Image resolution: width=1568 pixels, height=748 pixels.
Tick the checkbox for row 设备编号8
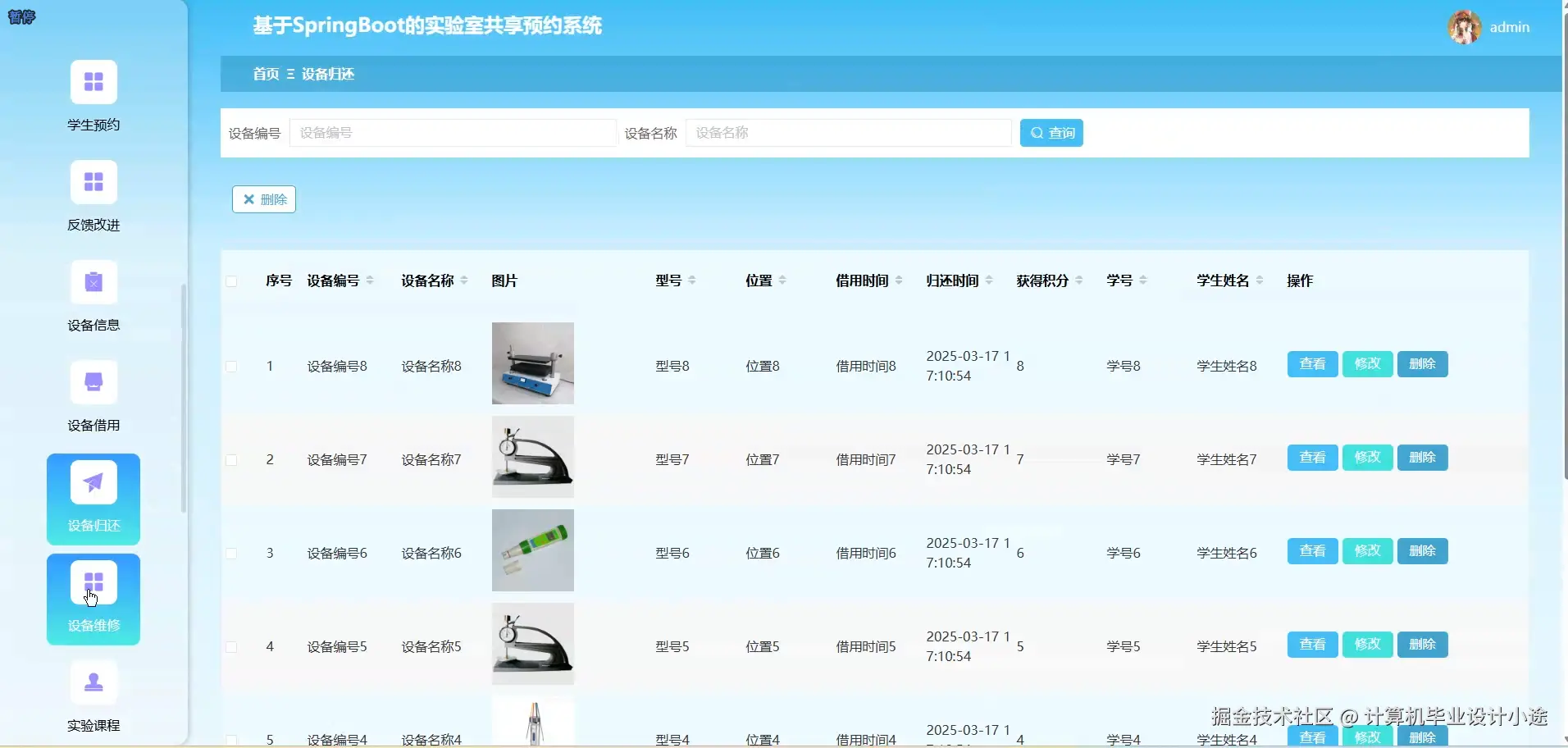232,366
